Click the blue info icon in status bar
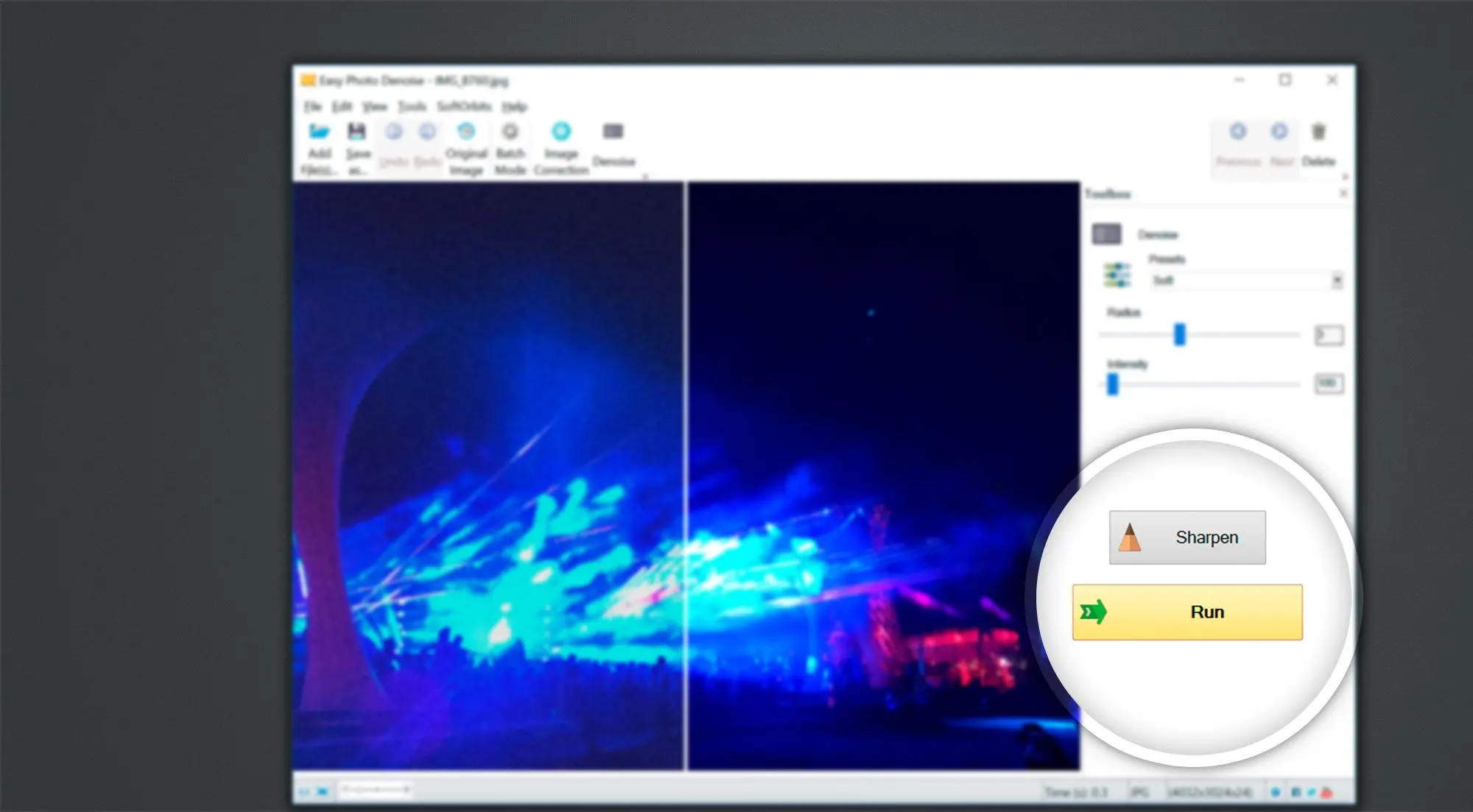Image resolution: width=1473 pixels, height=812 pixels. click(x=1276, y=792)
